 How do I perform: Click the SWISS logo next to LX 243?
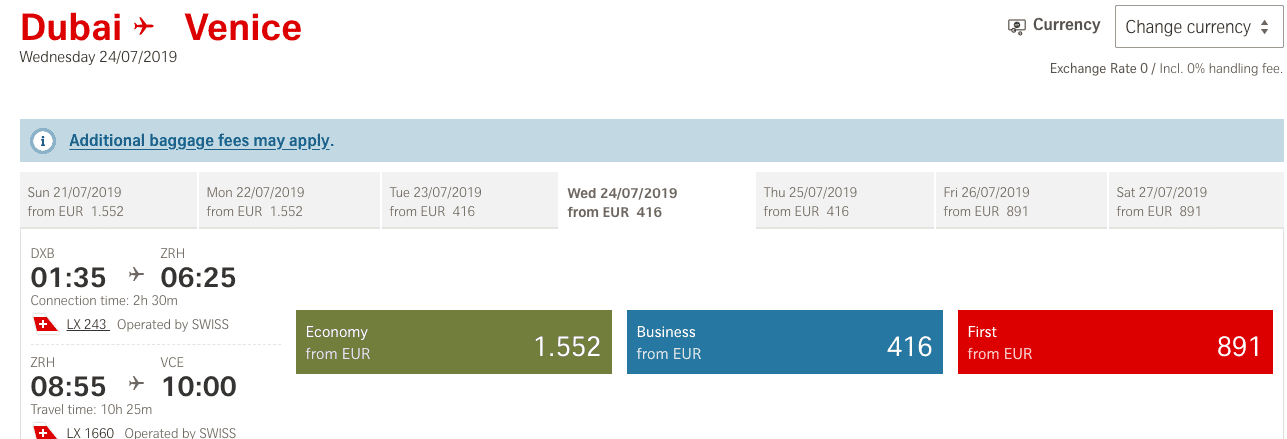(x=45, y=324)
